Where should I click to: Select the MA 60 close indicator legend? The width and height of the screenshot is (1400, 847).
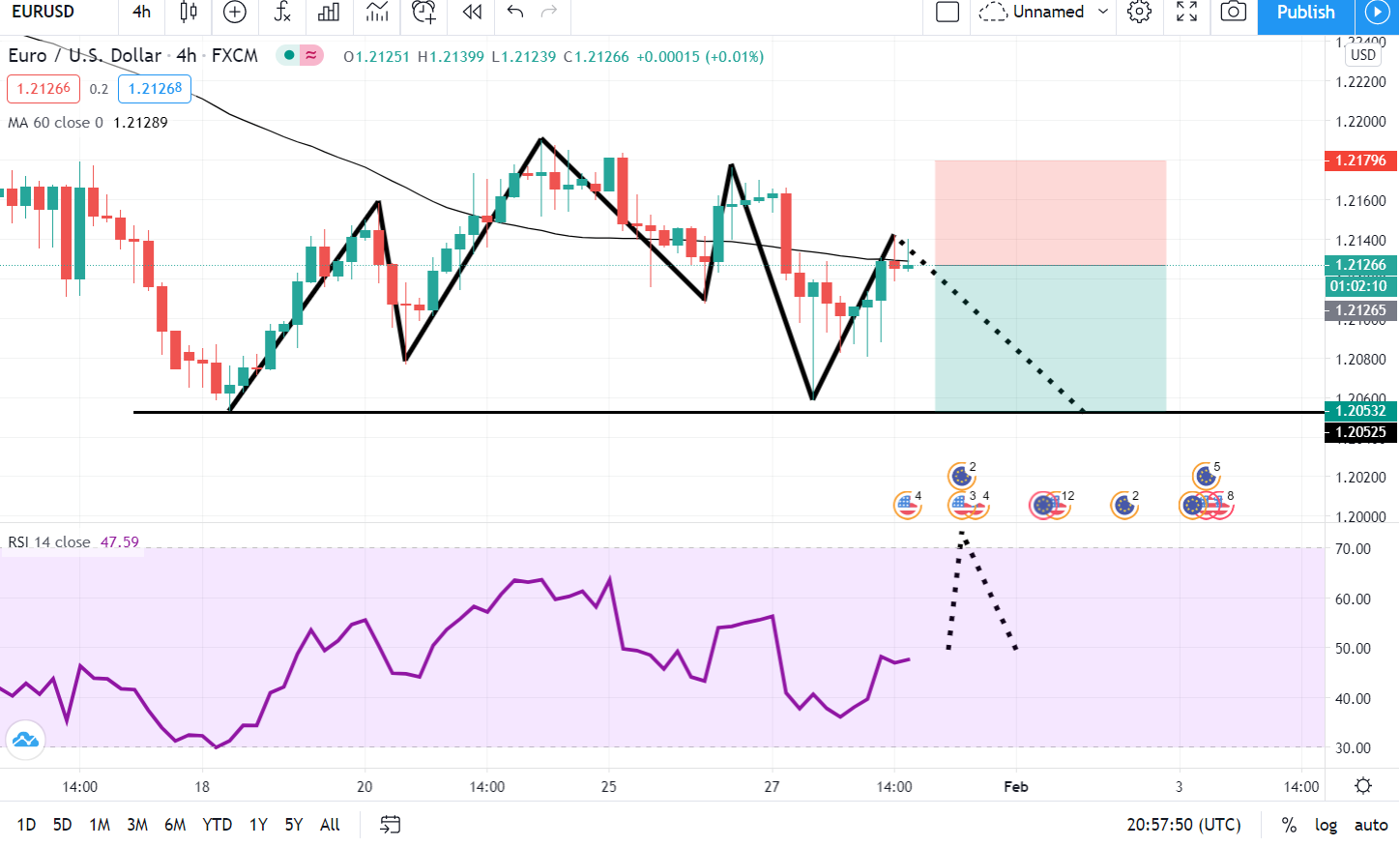(x=88, y=123)
